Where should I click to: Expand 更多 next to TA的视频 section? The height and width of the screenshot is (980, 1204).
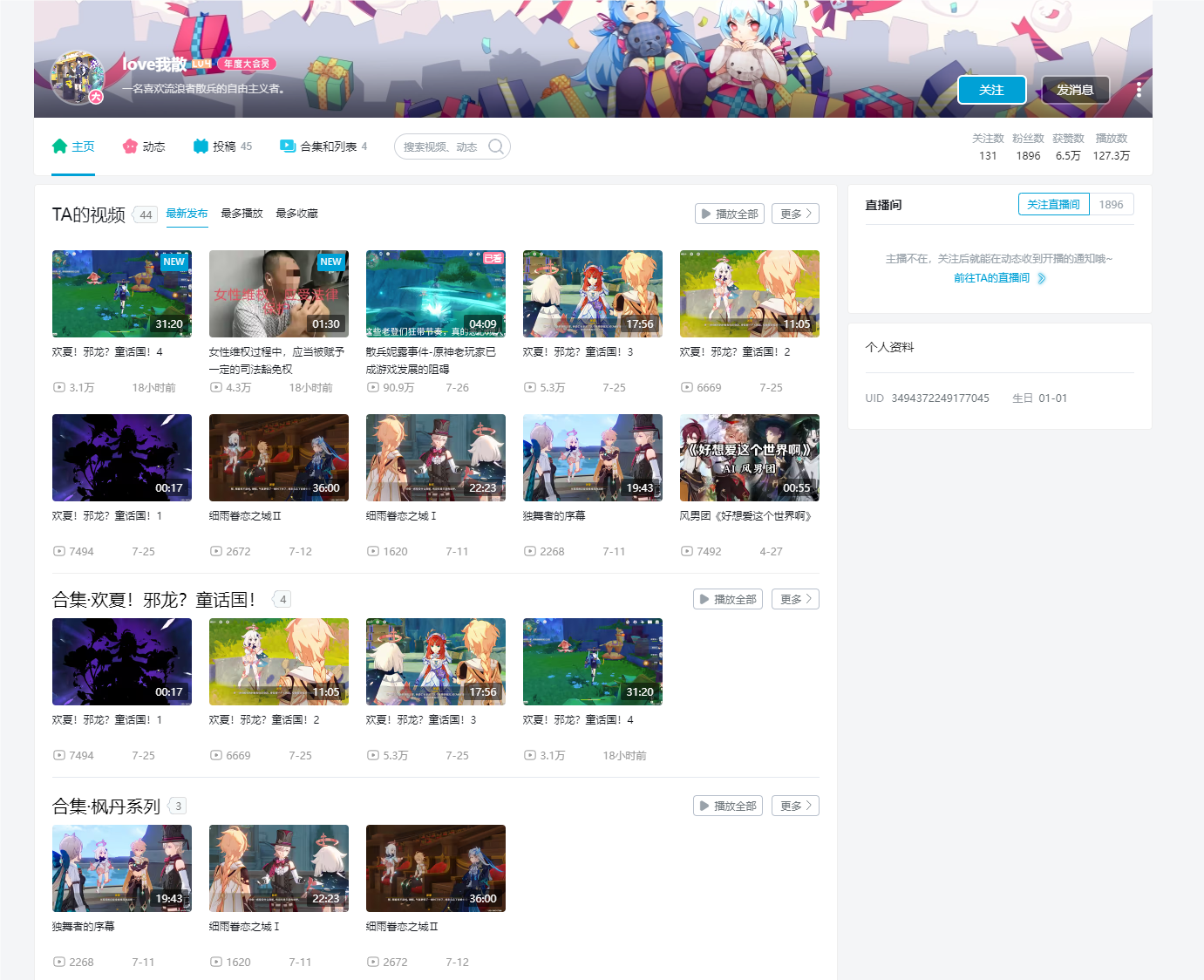tap(794, 213)
